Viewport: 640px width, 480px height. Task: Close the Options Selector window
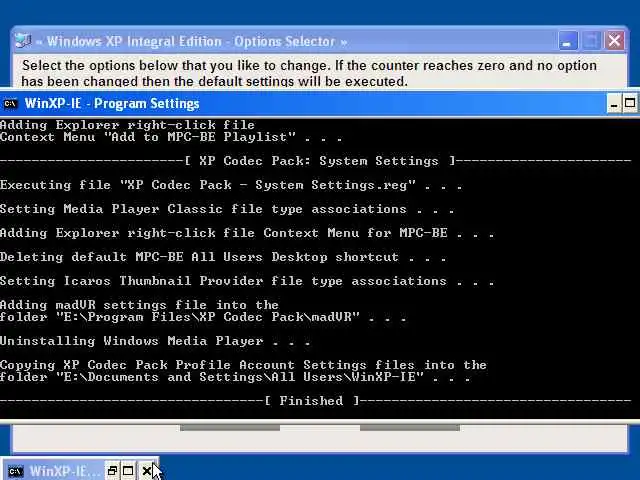point(614,41)
